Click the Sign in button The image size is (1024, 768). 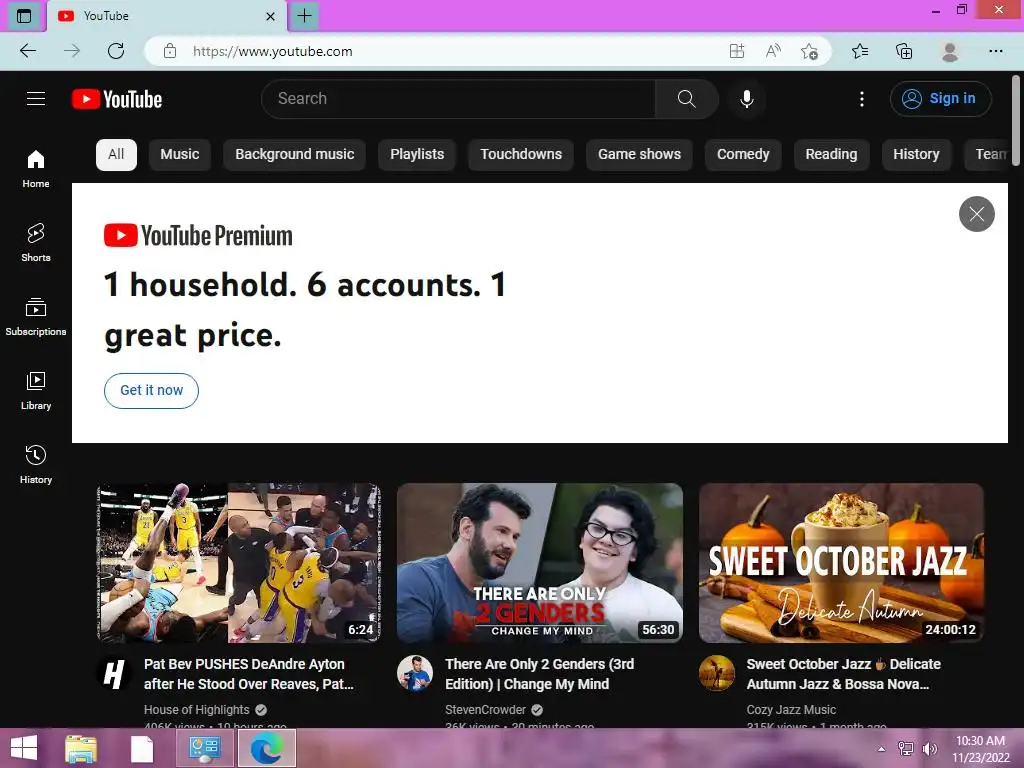tap(940, 99)
